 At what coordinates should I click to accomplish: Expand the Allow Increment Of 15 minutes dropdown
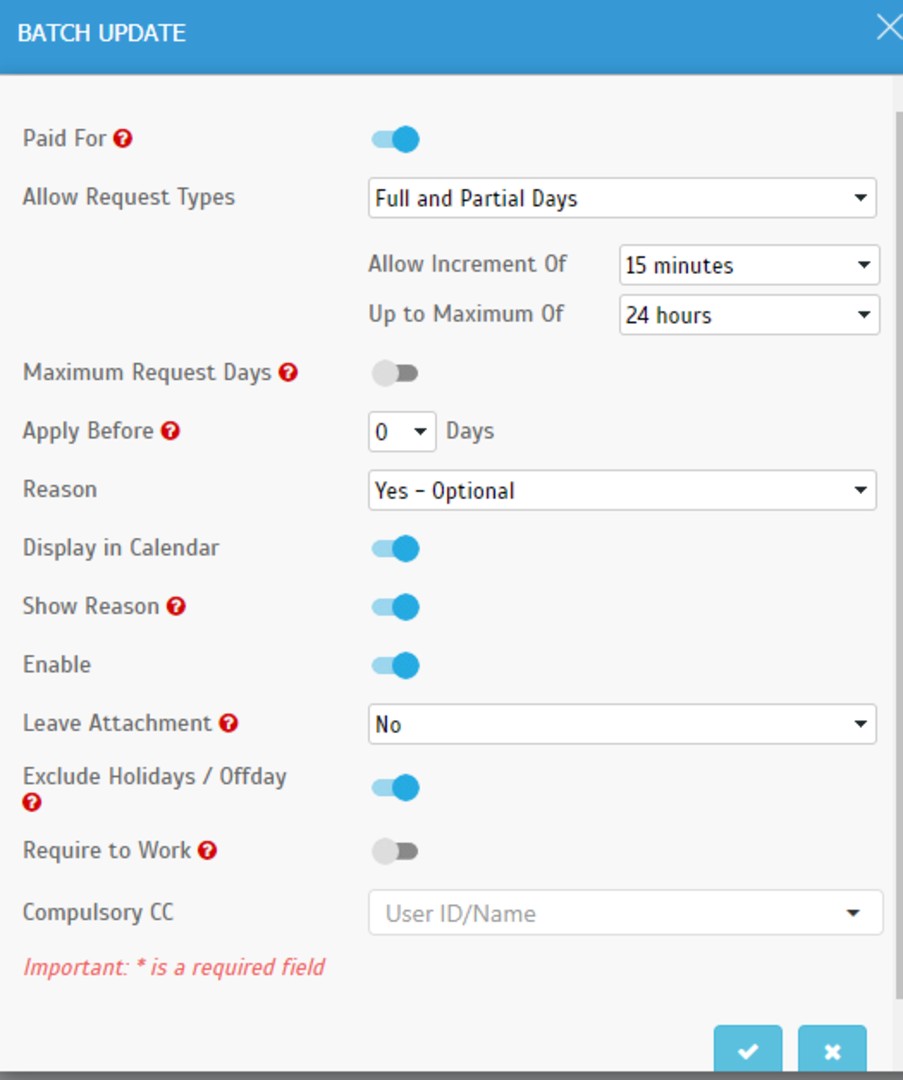pyautogui.click(x=748, y=265)
